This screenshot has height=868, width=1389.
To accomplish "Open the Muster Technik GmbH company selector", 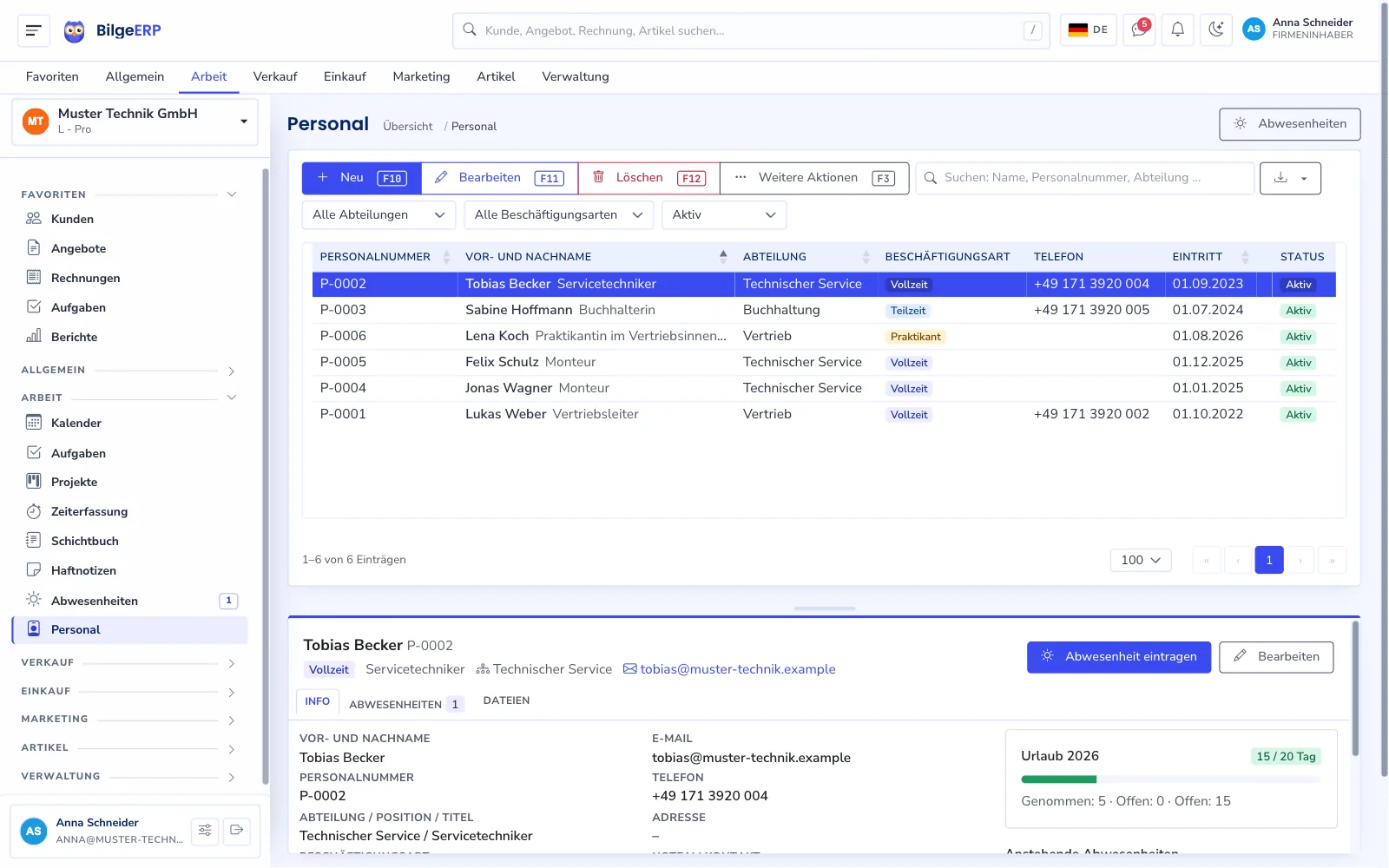I will (x=135, y=122).
